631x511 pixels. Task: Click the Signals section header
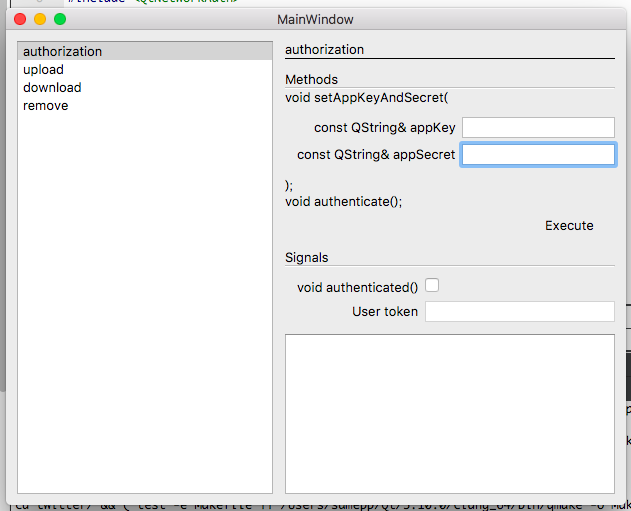point(306,258)
